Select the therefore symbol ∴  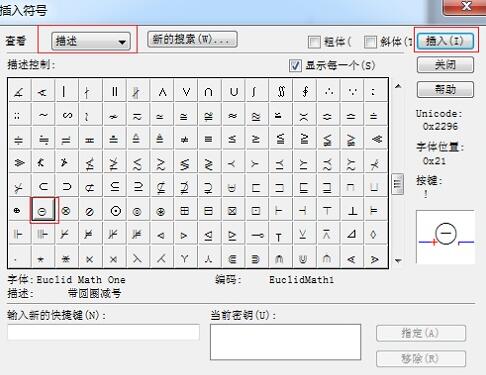(328, 91)
